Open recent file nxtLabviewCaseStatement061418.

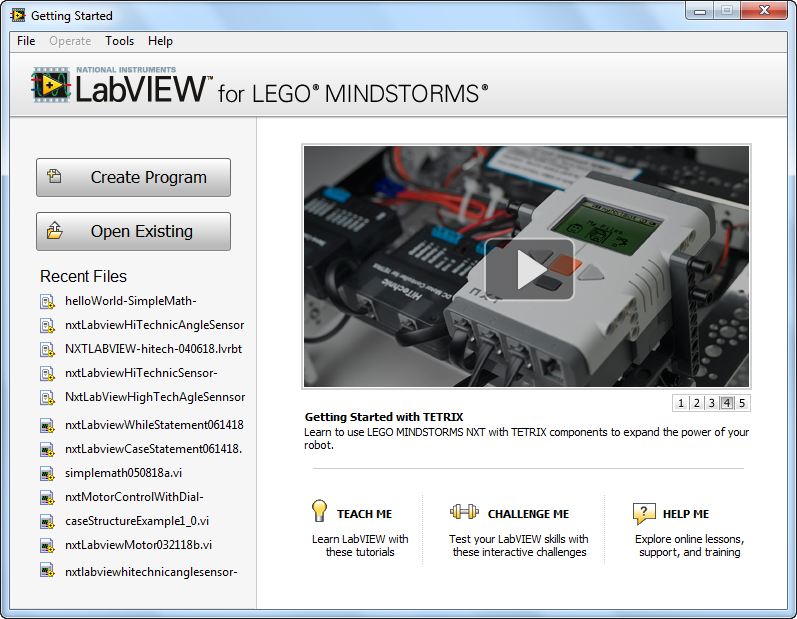pos(154,449)
